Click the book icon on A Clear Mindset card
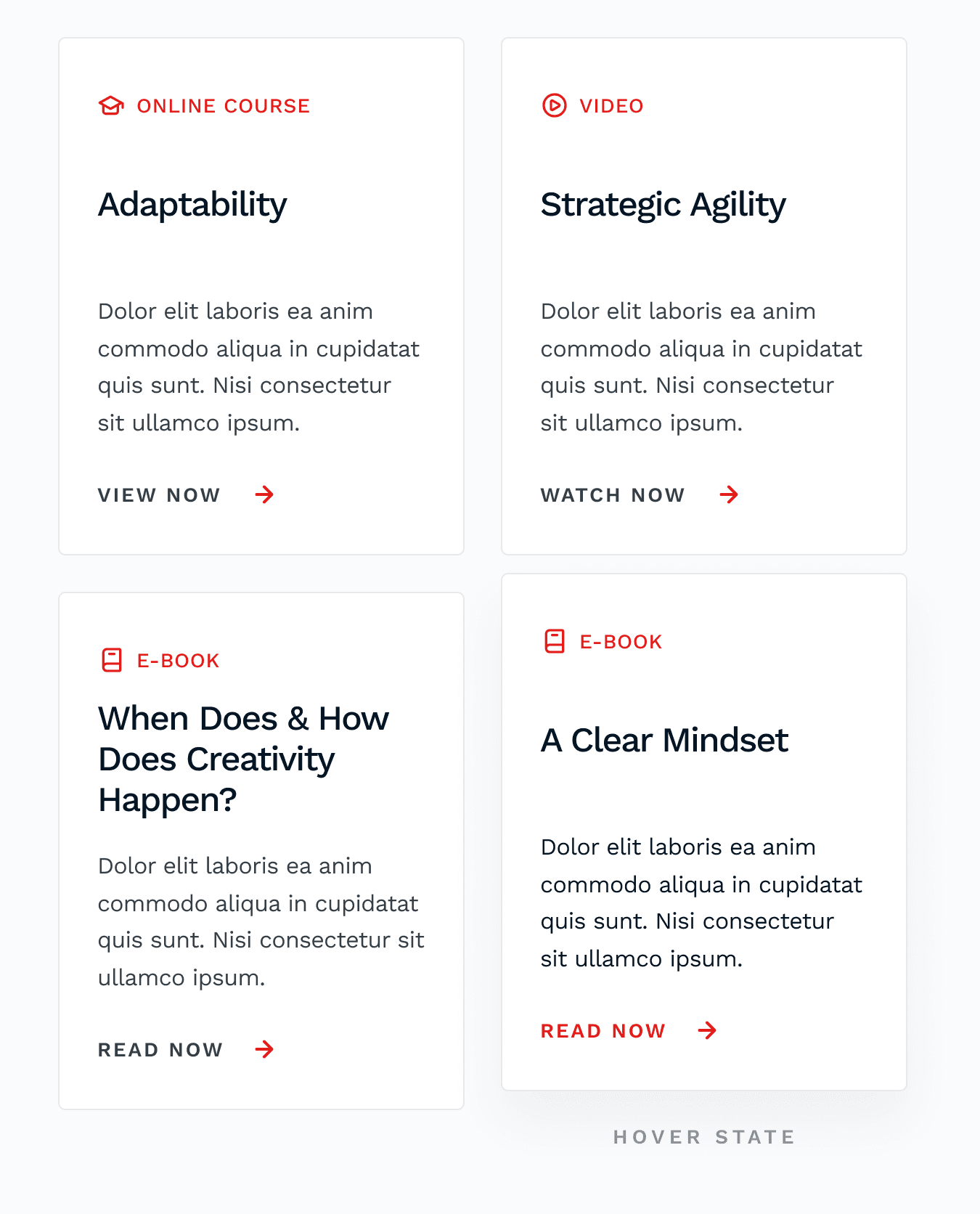The width and height of the screenshot is (980, 1214). (x=555, y=641)
